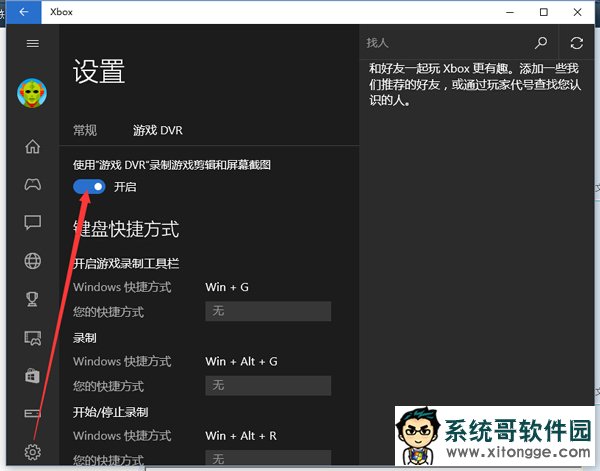600x471 pixels.
Task: Refresh the friends list
Action: click(x=577, y=43)
